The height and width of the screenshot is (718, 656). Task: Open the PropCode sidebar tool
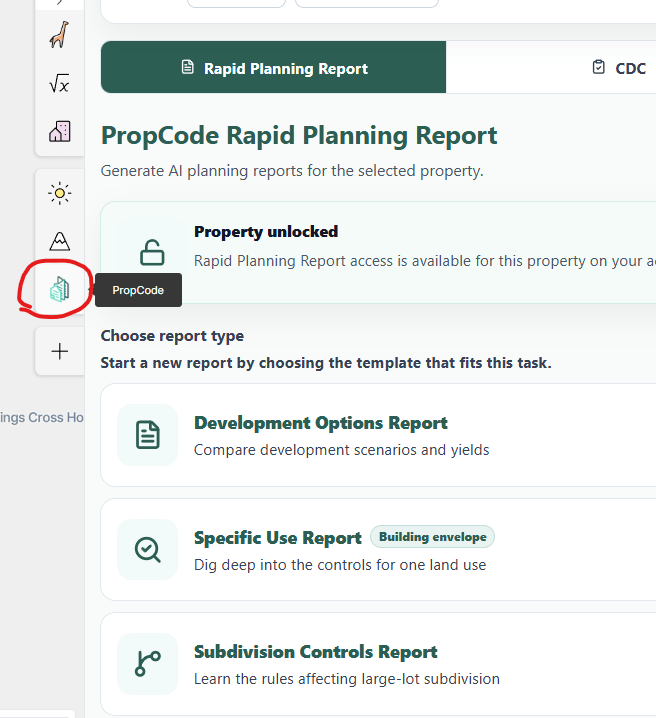(60, 289)
